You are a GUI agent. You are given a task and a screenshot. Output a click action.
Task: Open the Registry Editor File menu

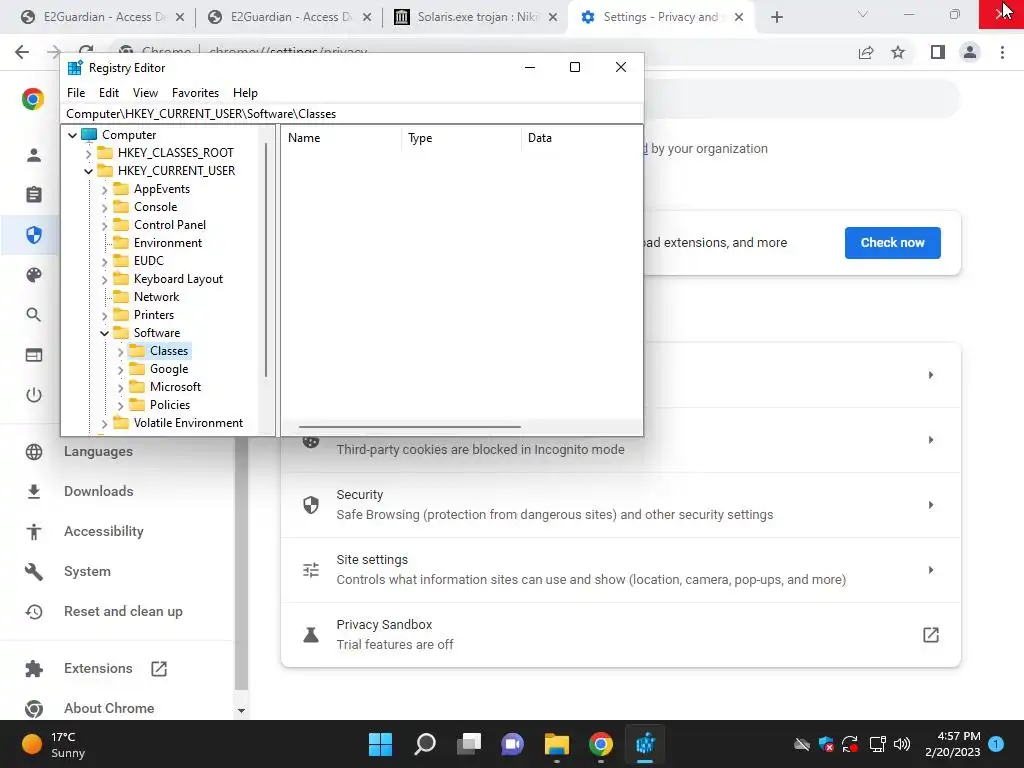pyautogui.click(x=76, y=93)
